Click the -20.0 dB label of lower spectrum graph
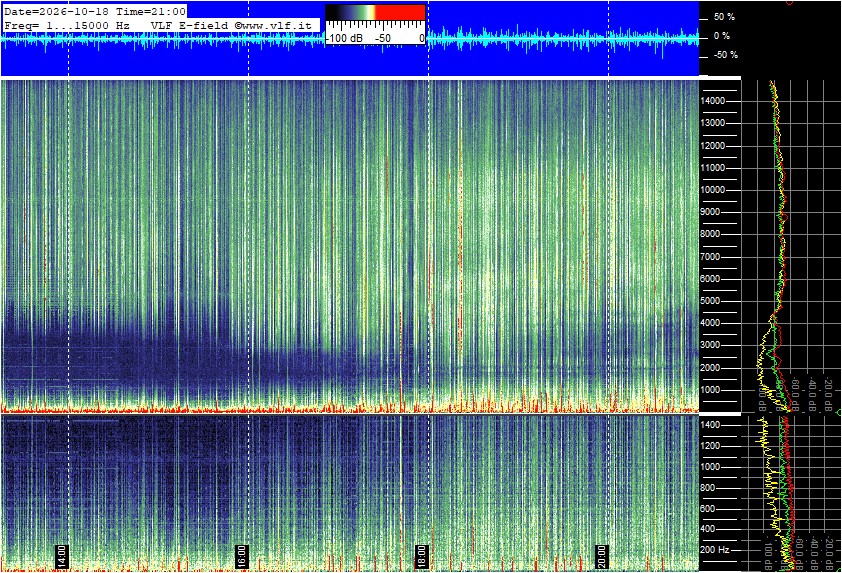The image size is (842, 573). 829,553
